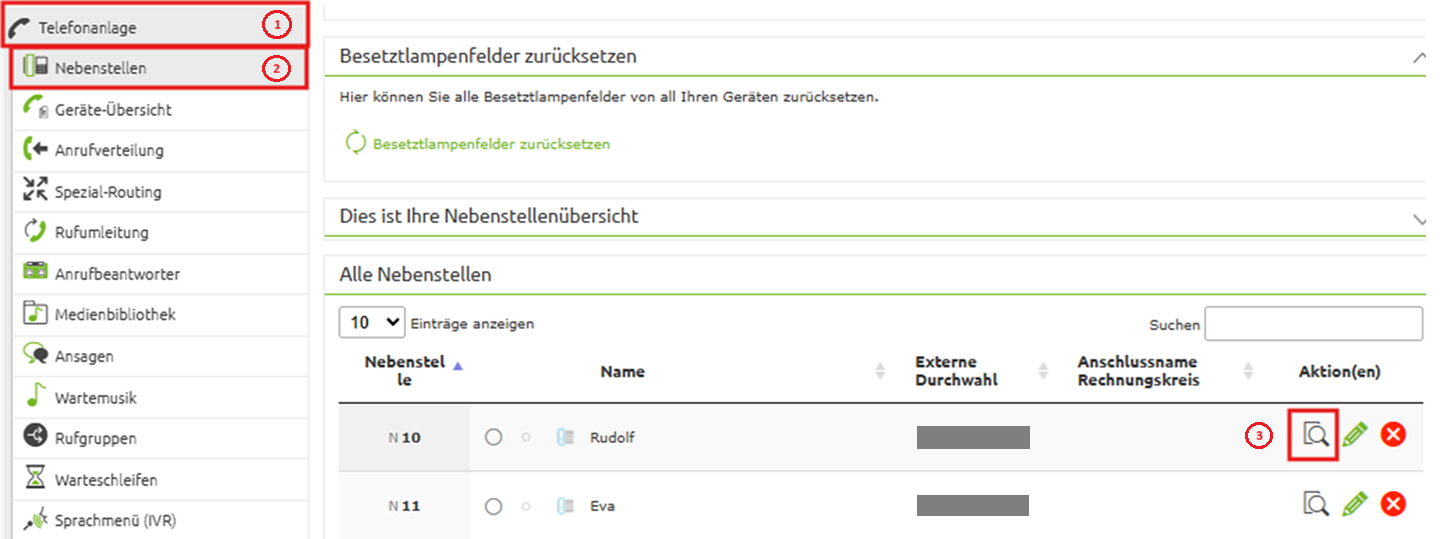Click the red delete icon for Eva
Screen dimensions: 1440x539
click(1393, 504)
